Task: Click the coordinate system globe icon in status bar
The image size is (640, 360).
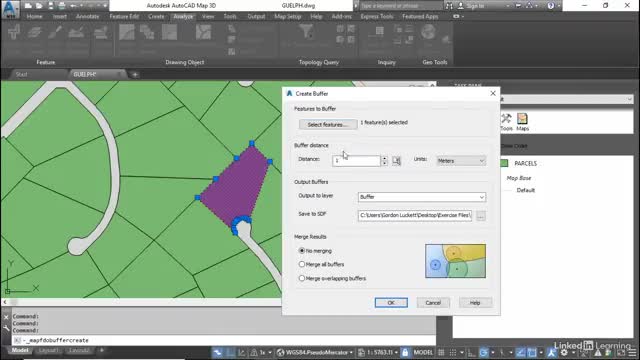Action: click(x=280, y=352)
